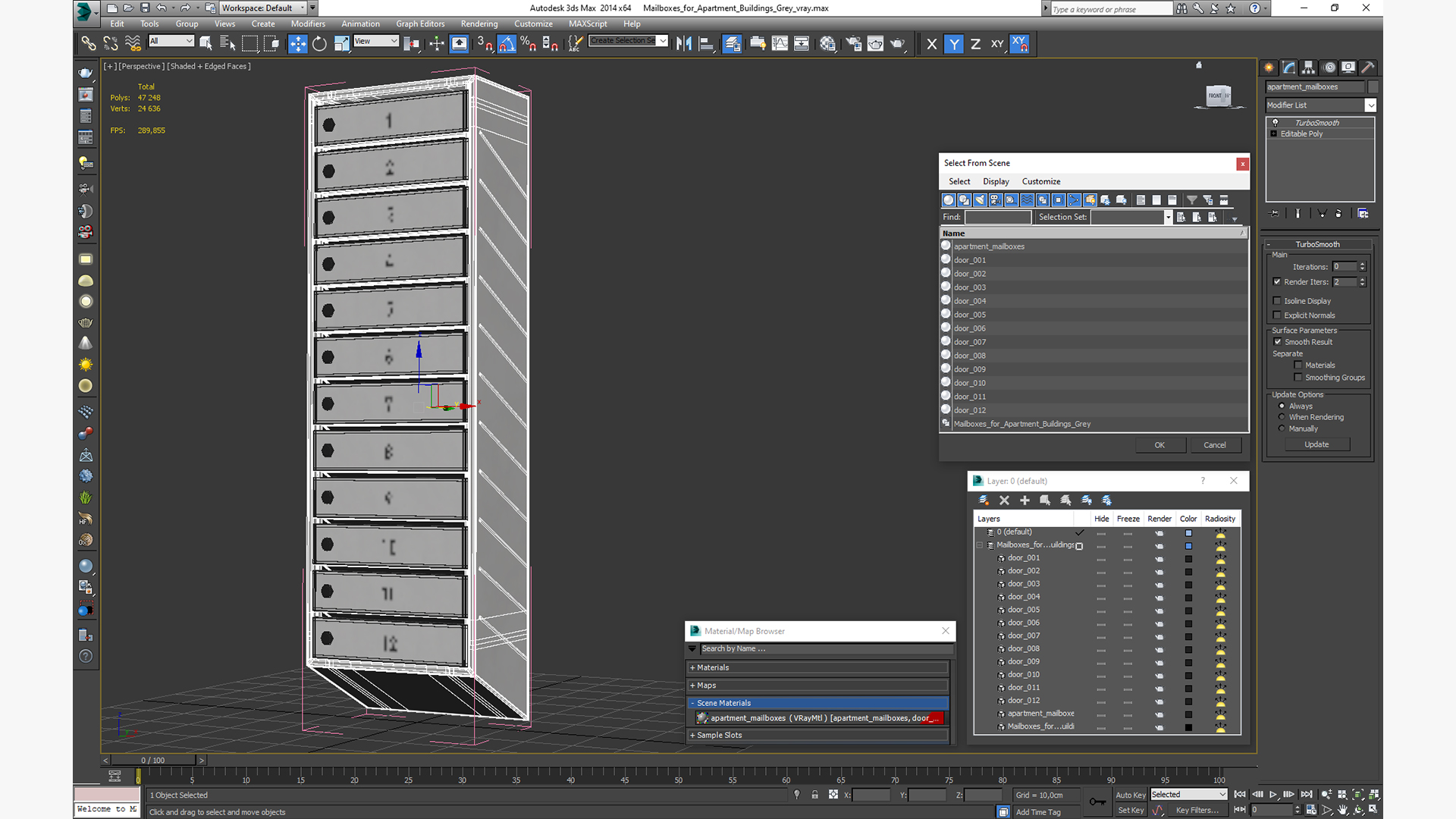Click Delete layer X icon in Layer window
Screen dimensions: 1456x819
[1004, 500]
